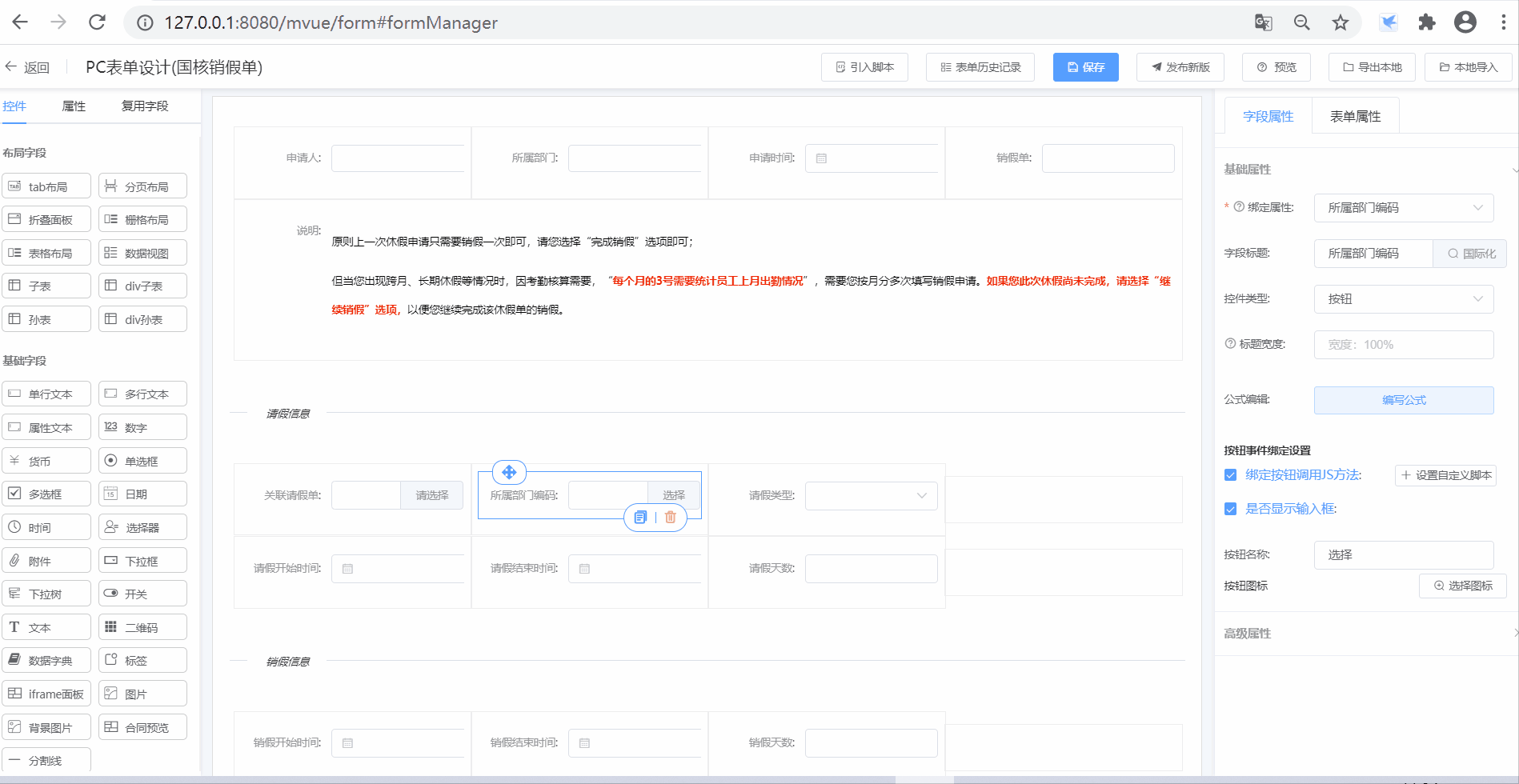This screenshot has width=1519, height=784.
Task: Toggle the 是否显示输入框 checkbox
Action: [x=1231, y=509]
